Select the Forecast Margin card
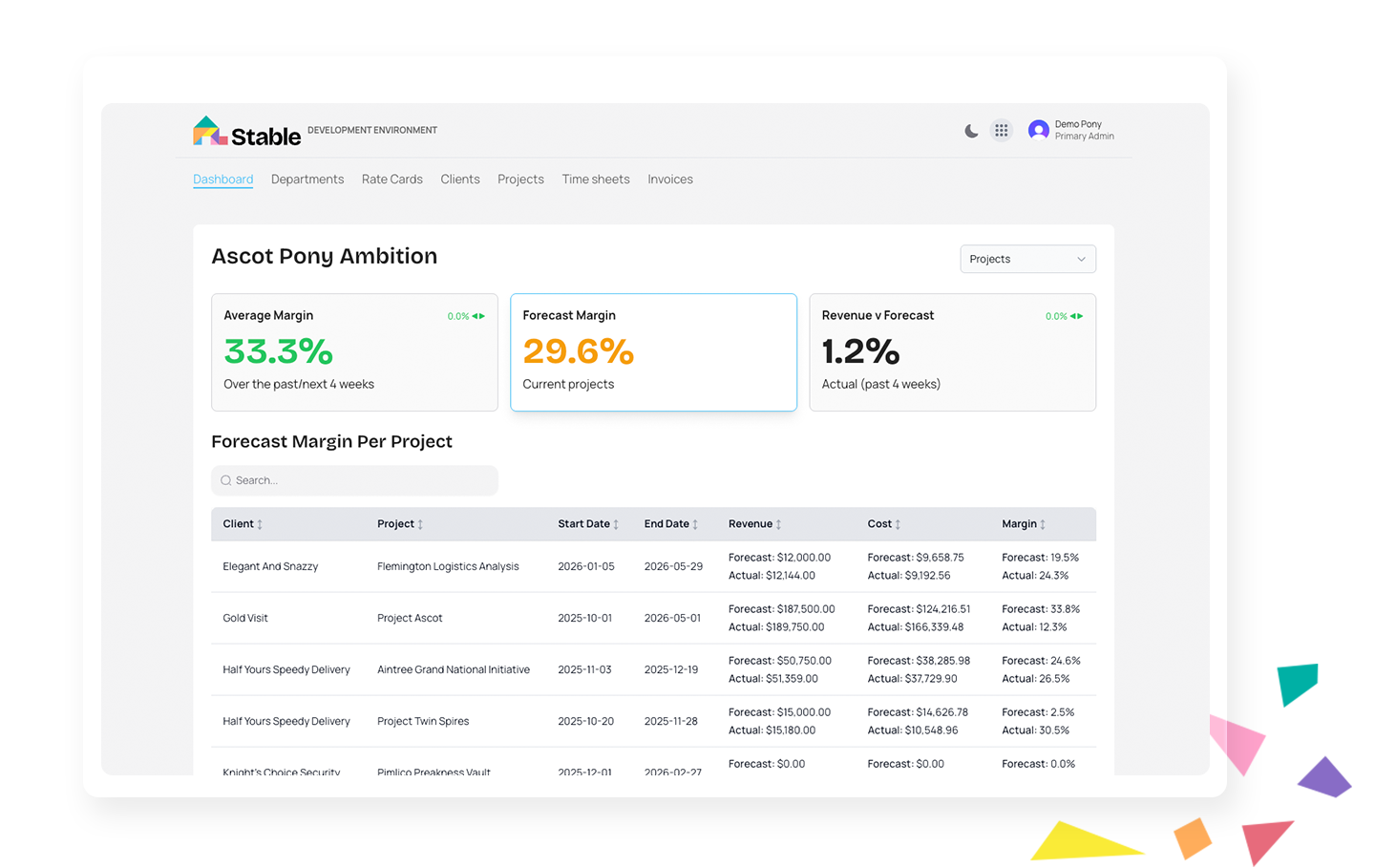Screen dimensions: 1375x868 [x=653, y=351]
